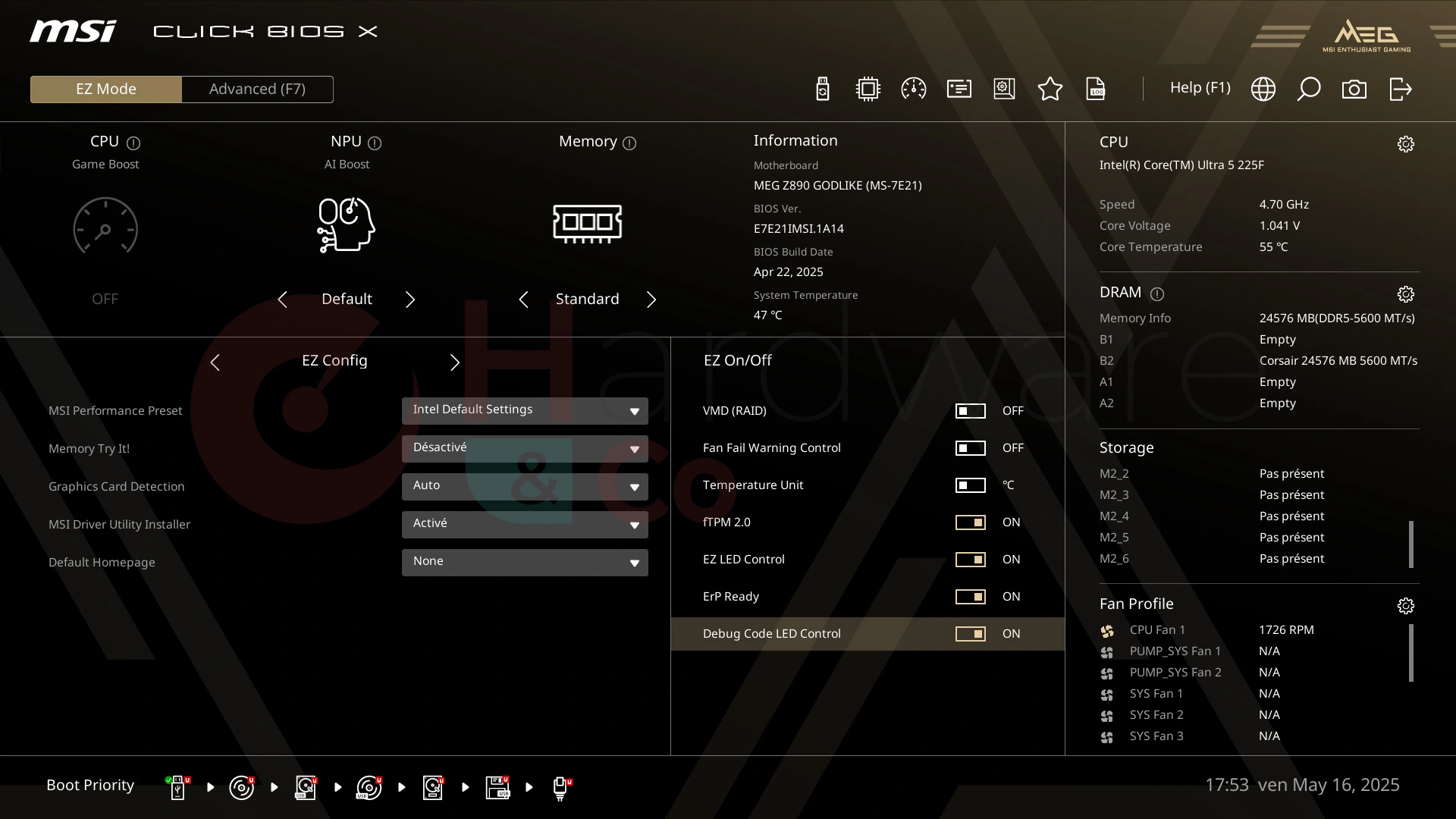Viewport: 1456px width, 819px height.
Task: Switch to Advanced (F7) tab
Action: tap(257, 89)
